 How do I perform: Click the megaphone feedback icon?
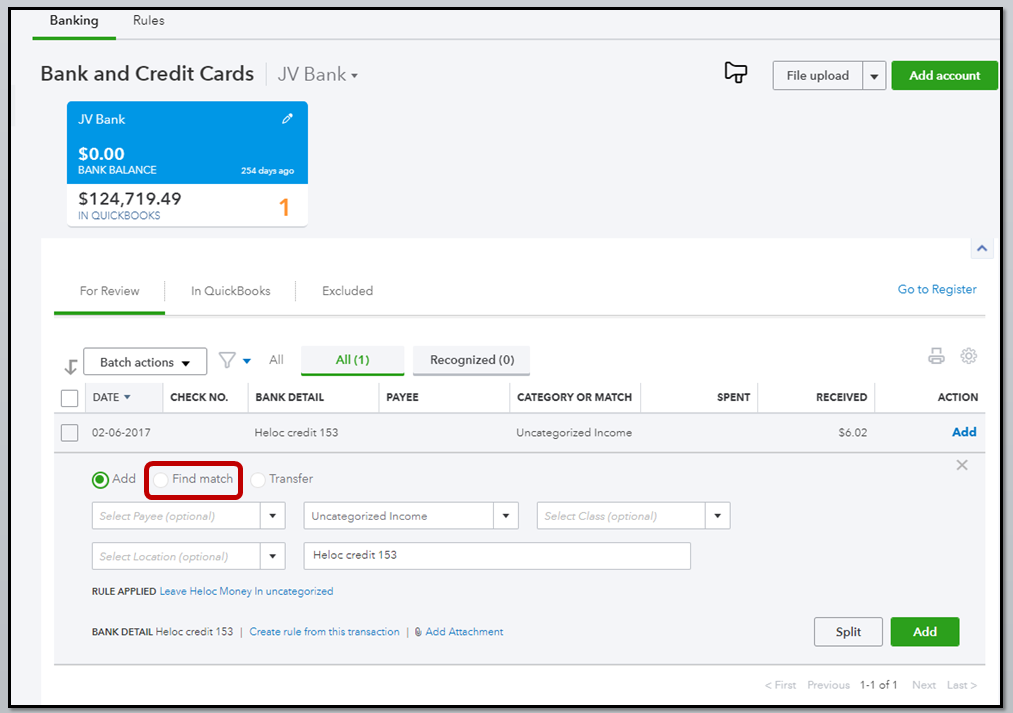pyautogui.click(x=735, y=73)
